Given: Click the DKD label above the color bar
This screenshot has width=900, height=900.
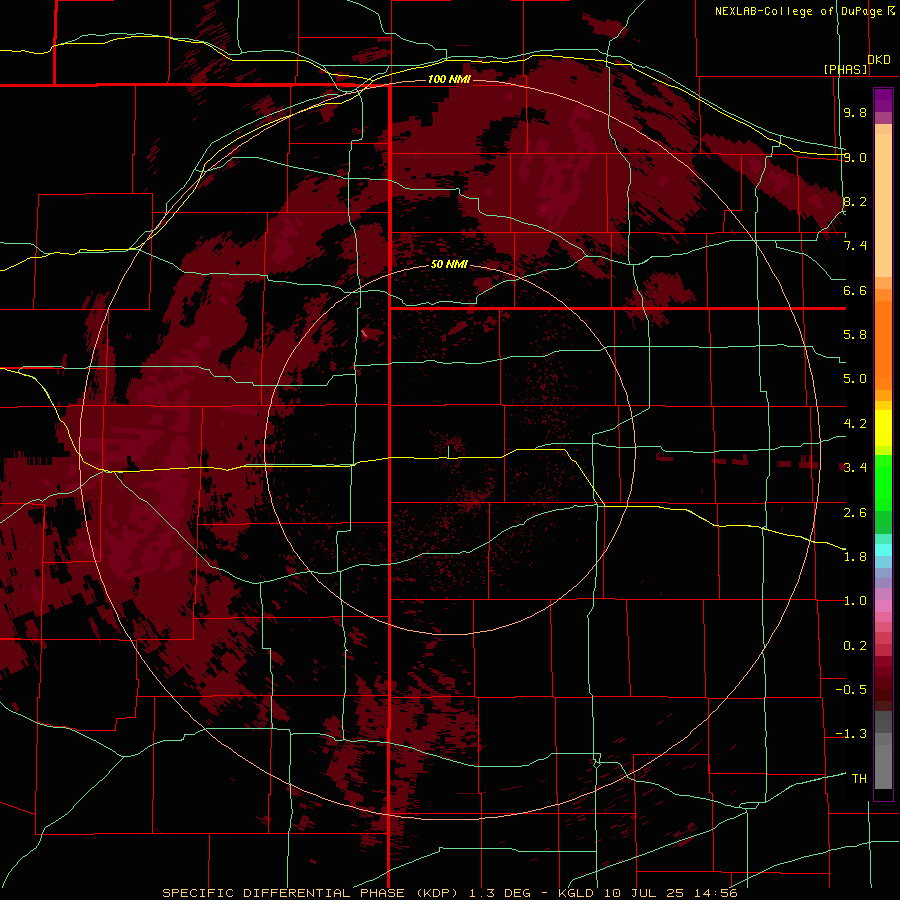Looking at the screenshot, I should pyautogui.click(x=879, y=60).
